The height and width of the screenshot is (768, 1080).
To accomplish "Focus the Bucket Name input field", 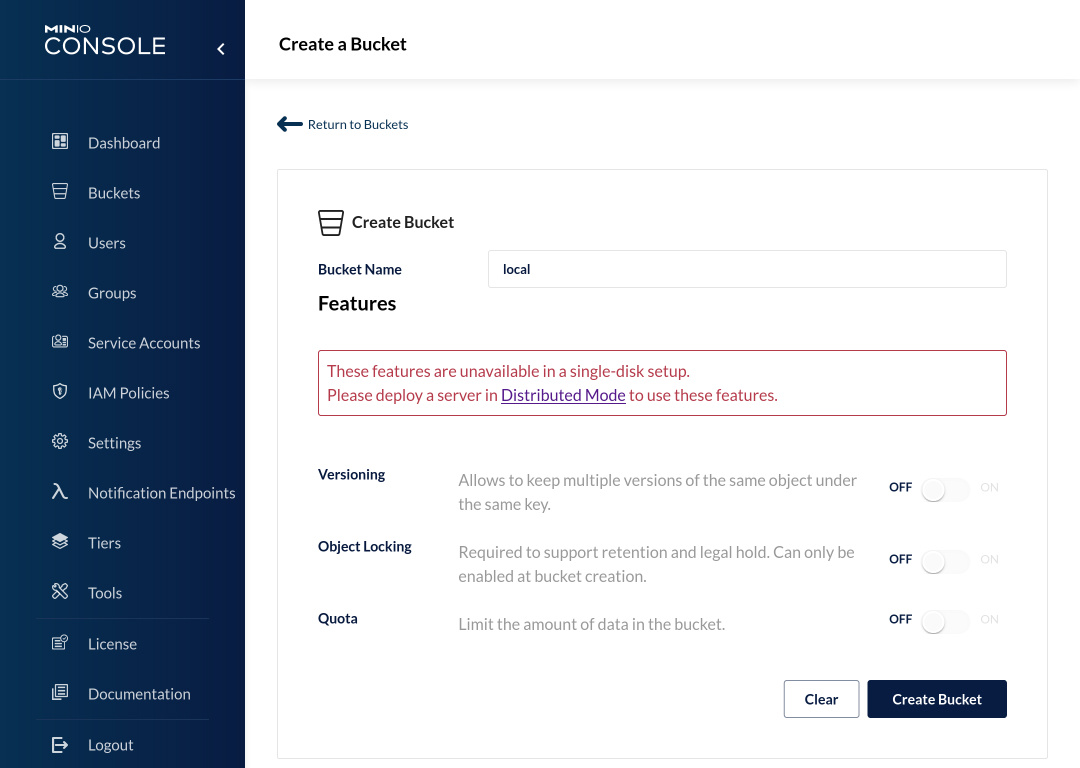I will pos(747,269).
